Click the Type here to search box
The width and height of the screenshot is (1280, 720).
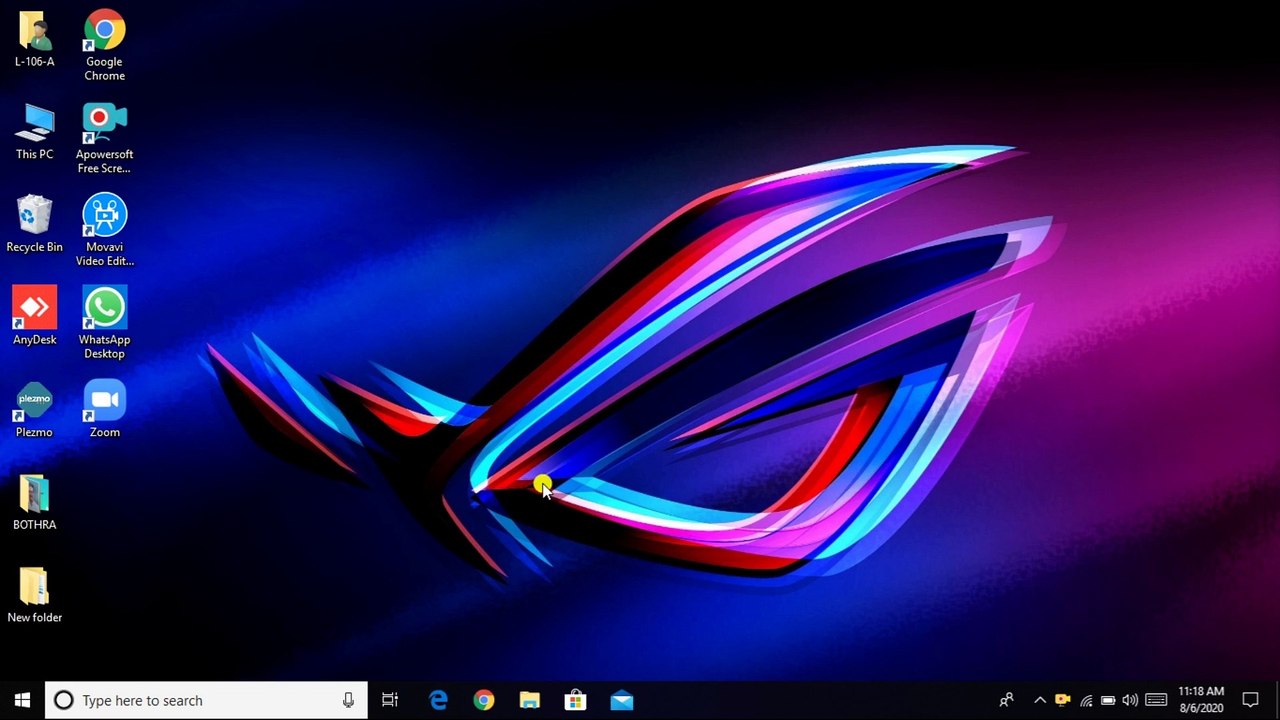pos(206,700)
